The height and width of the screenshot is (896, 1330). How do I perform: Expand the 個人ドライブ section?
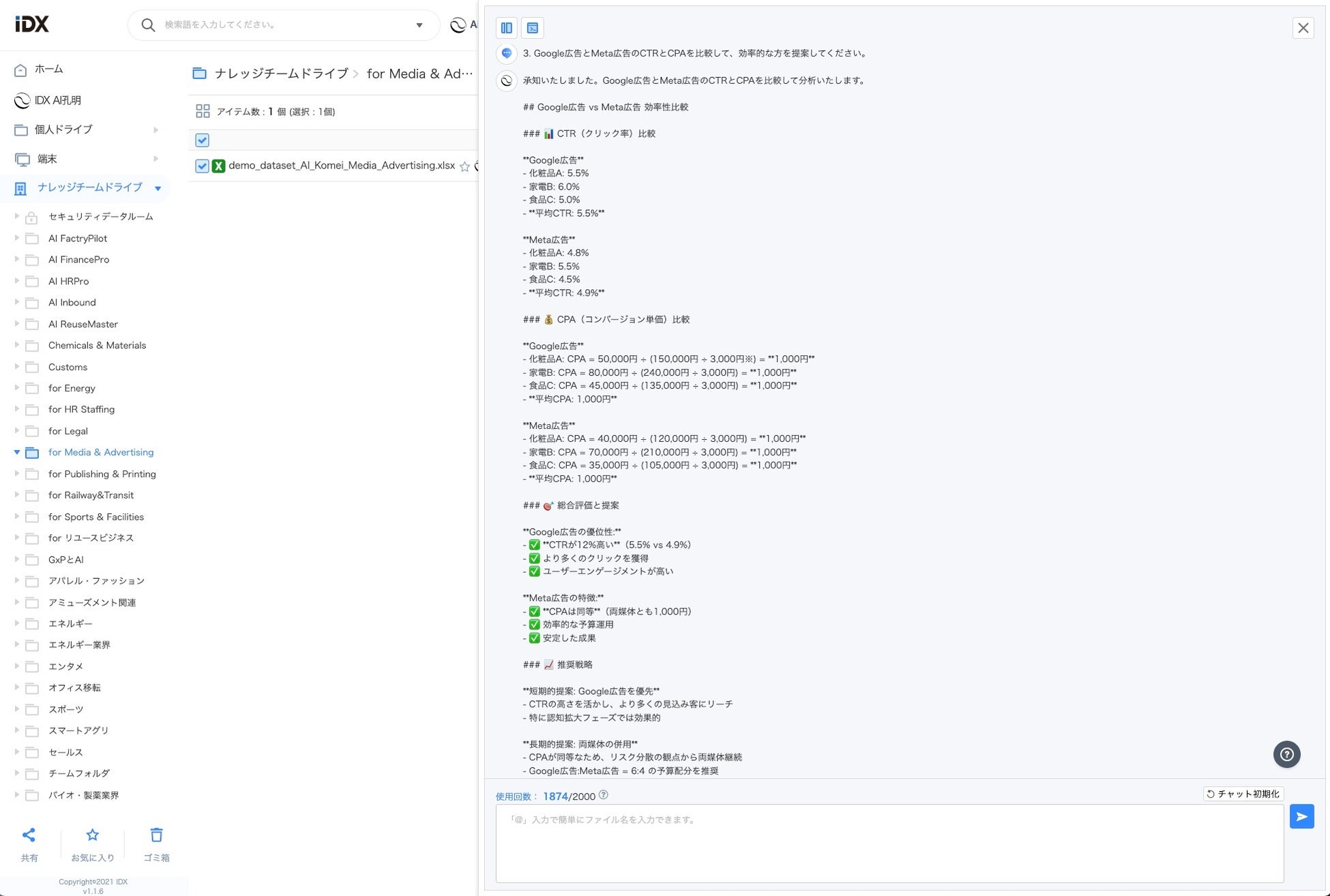tap(156, 130)
